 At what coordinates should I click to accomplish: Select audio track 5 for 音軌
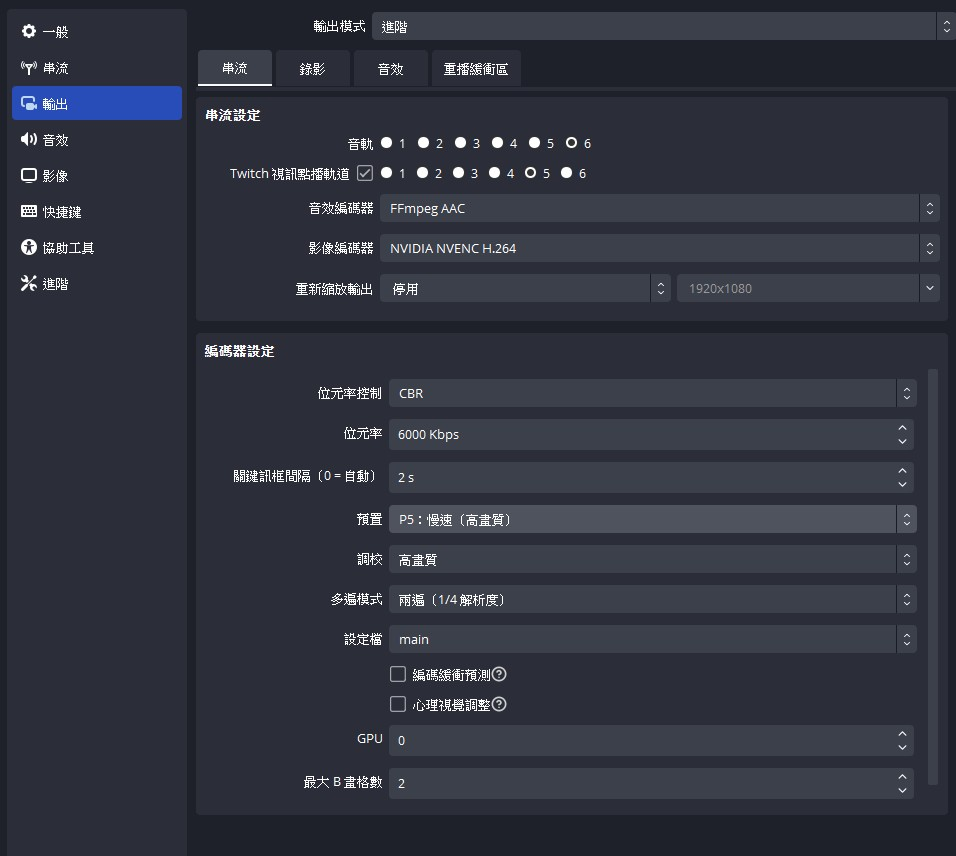tap(535, 143)
